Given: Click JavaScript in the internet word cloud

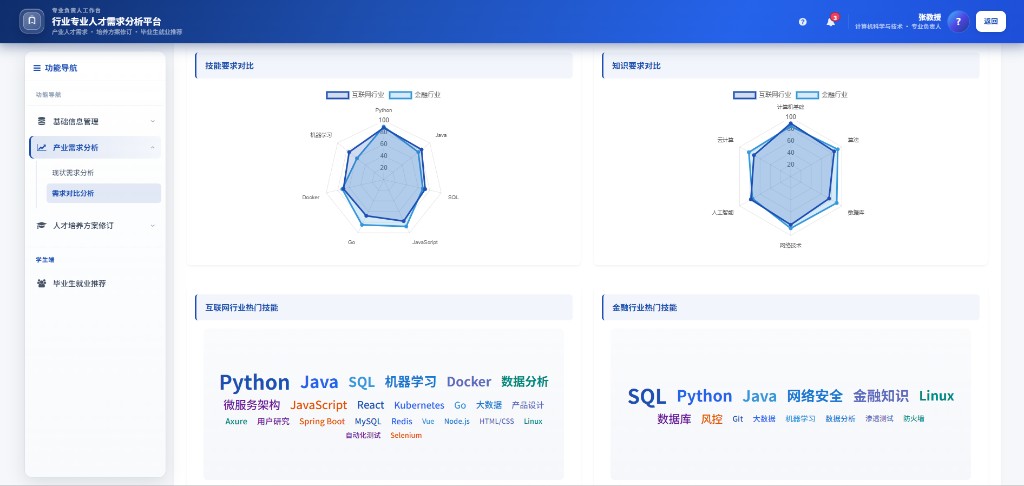Looking at the screenshot, I should point(319,405).
